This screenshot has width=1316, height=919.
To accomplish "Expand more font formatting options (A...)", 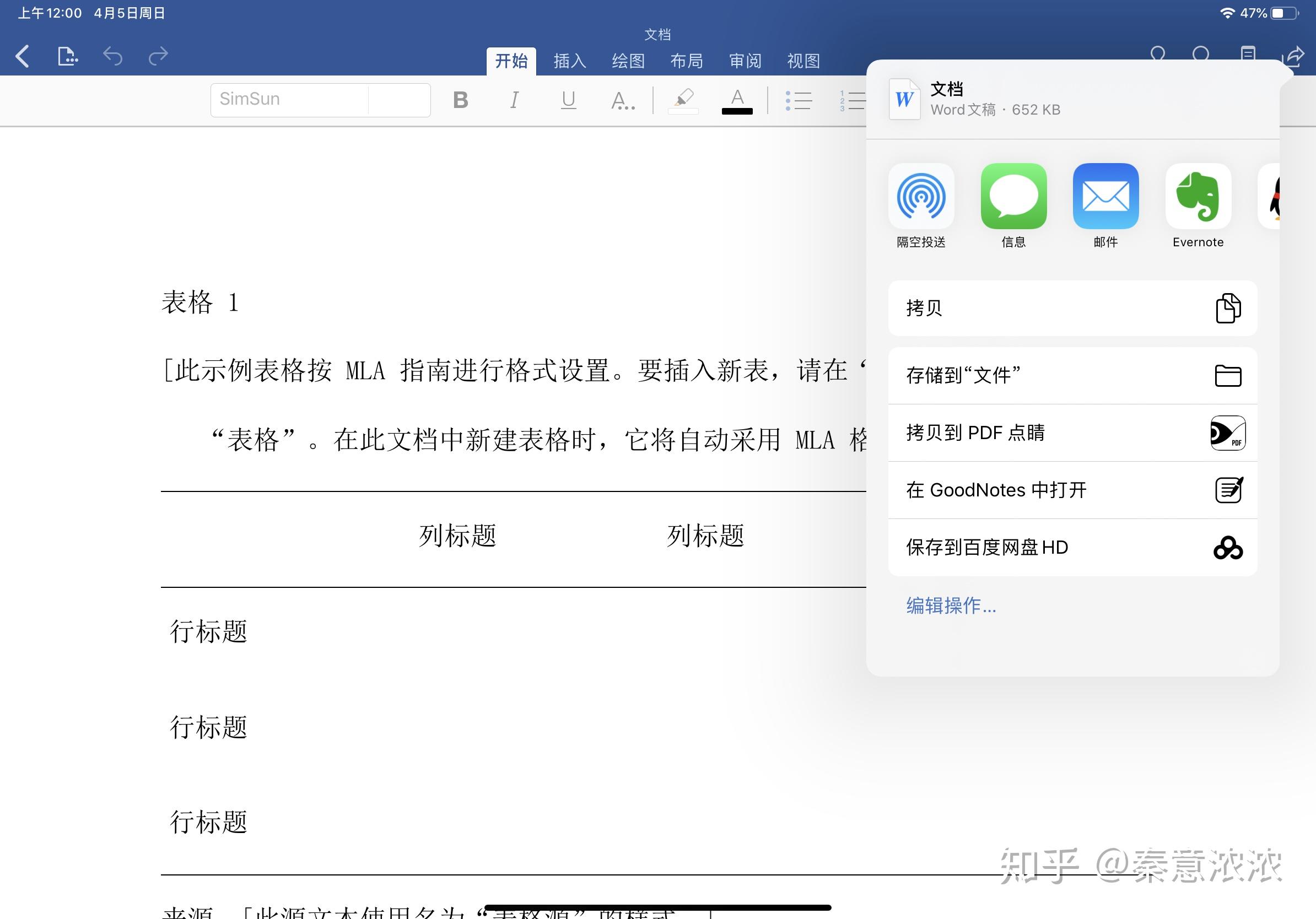I will (623, 101).
